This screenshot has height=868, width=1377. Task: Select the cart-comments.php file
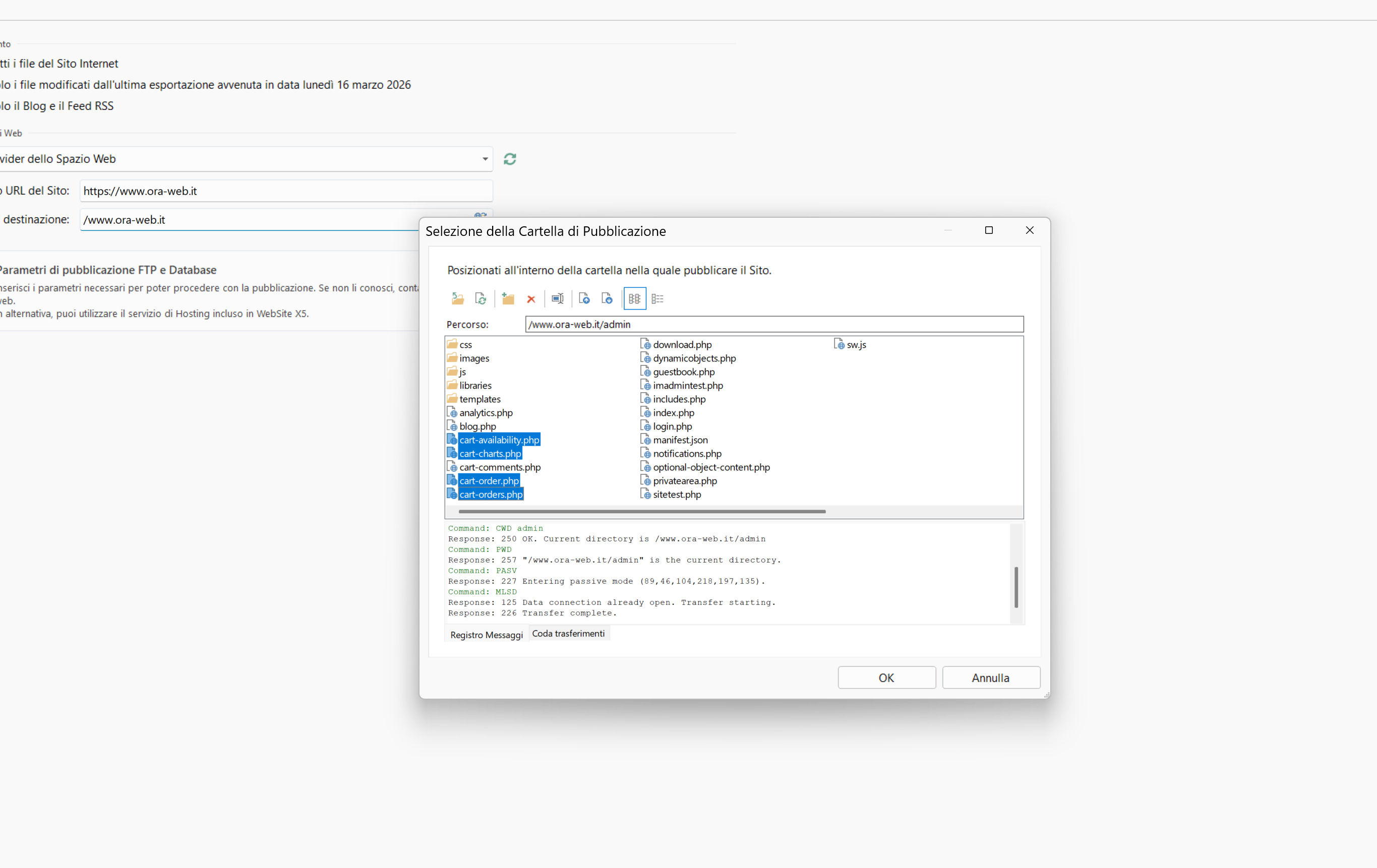click(499, 467)
